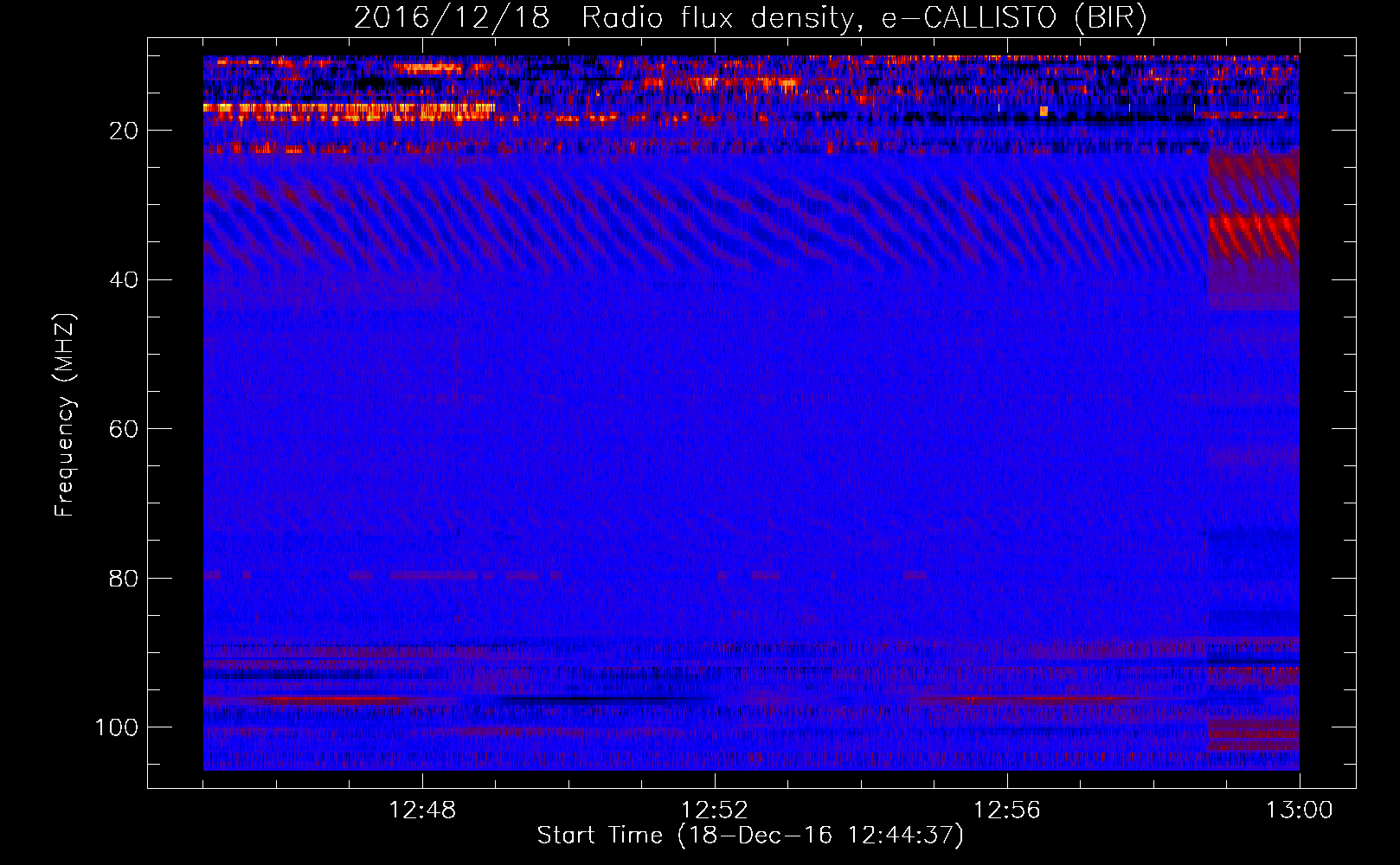Click the "Start Time (18-Dec-16 12:44:37)" axis label

pyautogui.click(x=750, y=836)
